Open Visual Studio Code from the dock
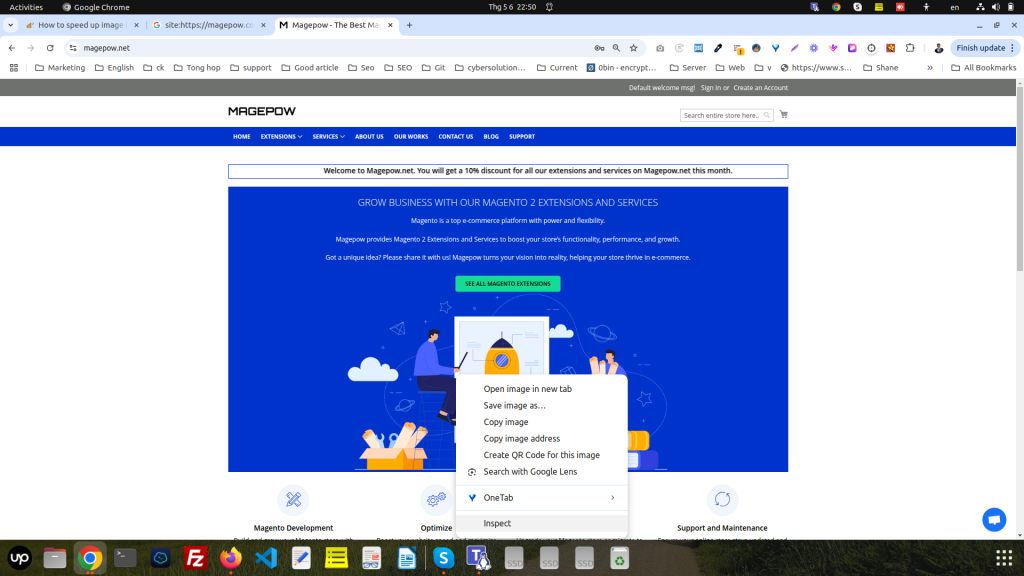The width and height of the screenshot is (1024, 576). (266, 558)
